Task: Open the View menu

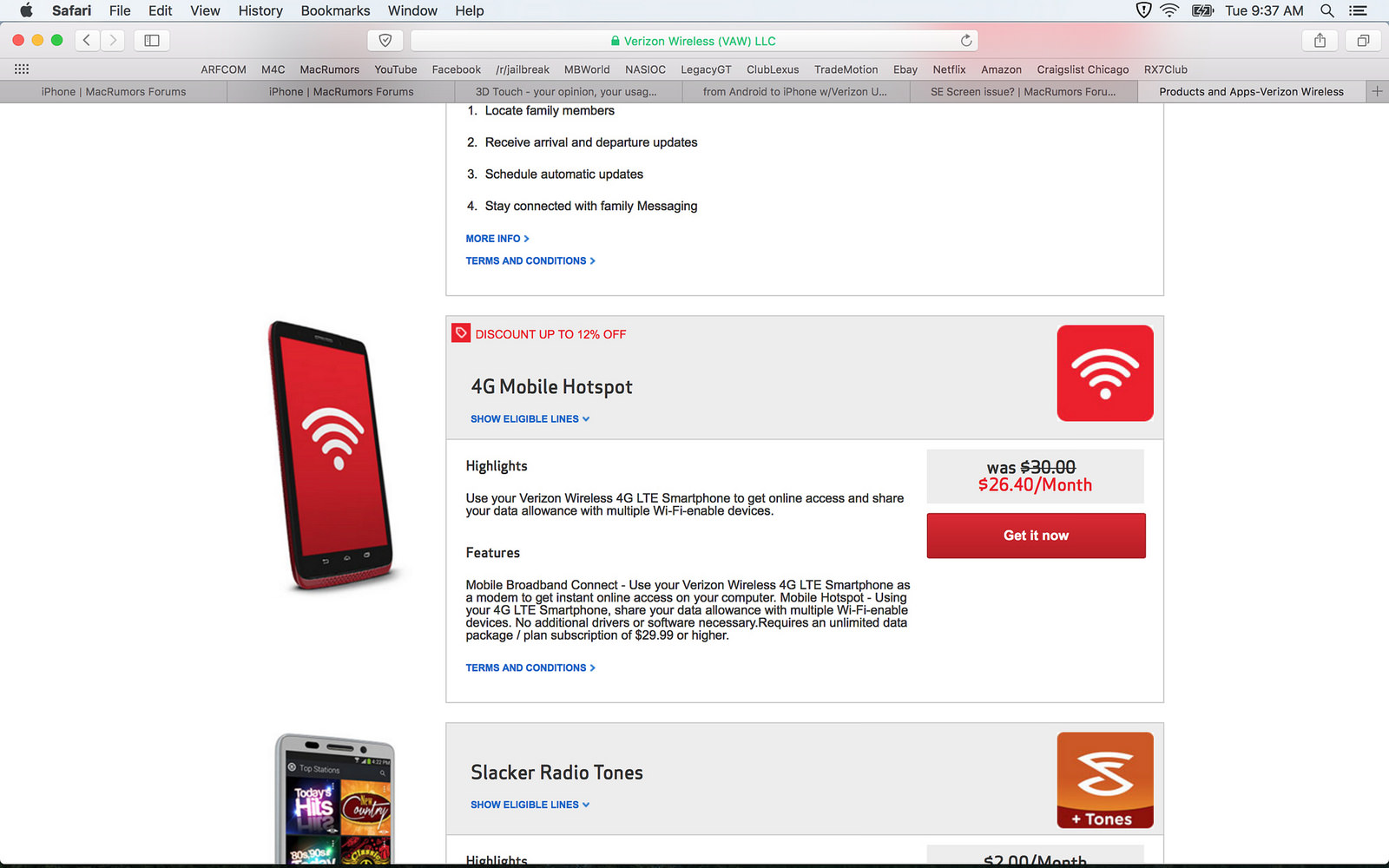Action: [x=206, y=10]
